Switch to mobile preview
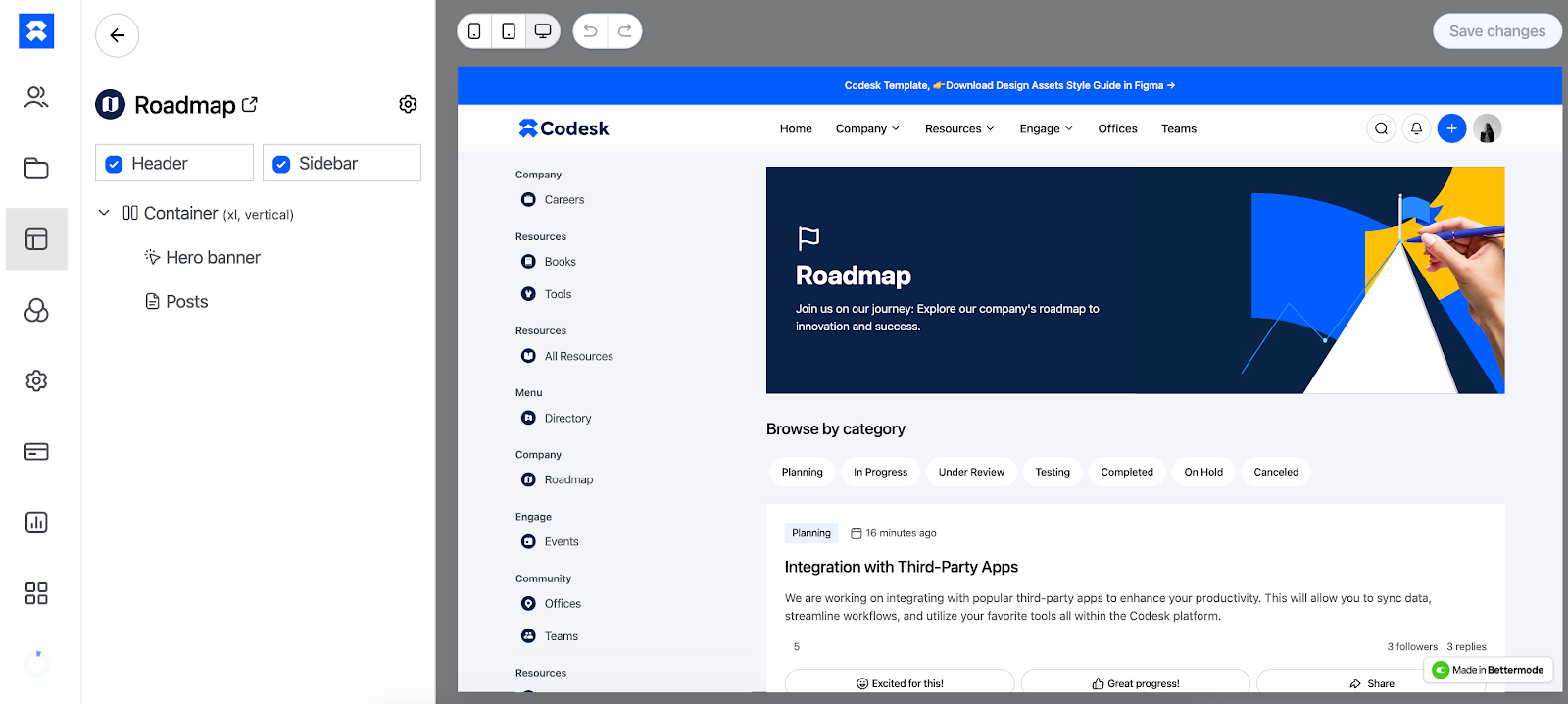The width and height of the screenshot is (1568, 704). [474, 31]
